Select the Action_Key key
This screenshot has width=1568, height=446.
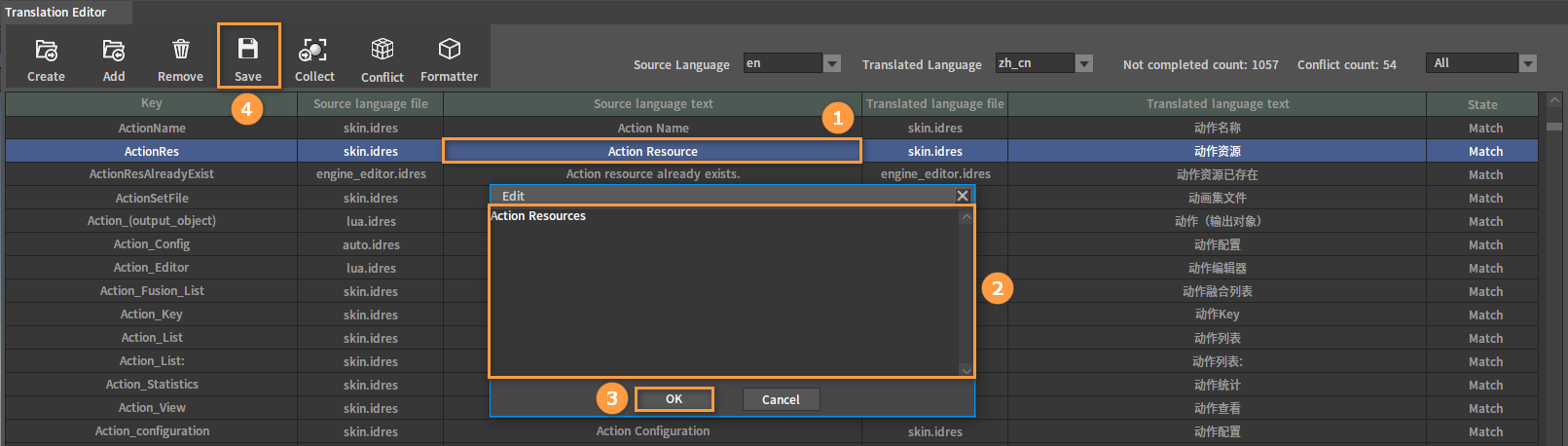click(x=152, y=315)
